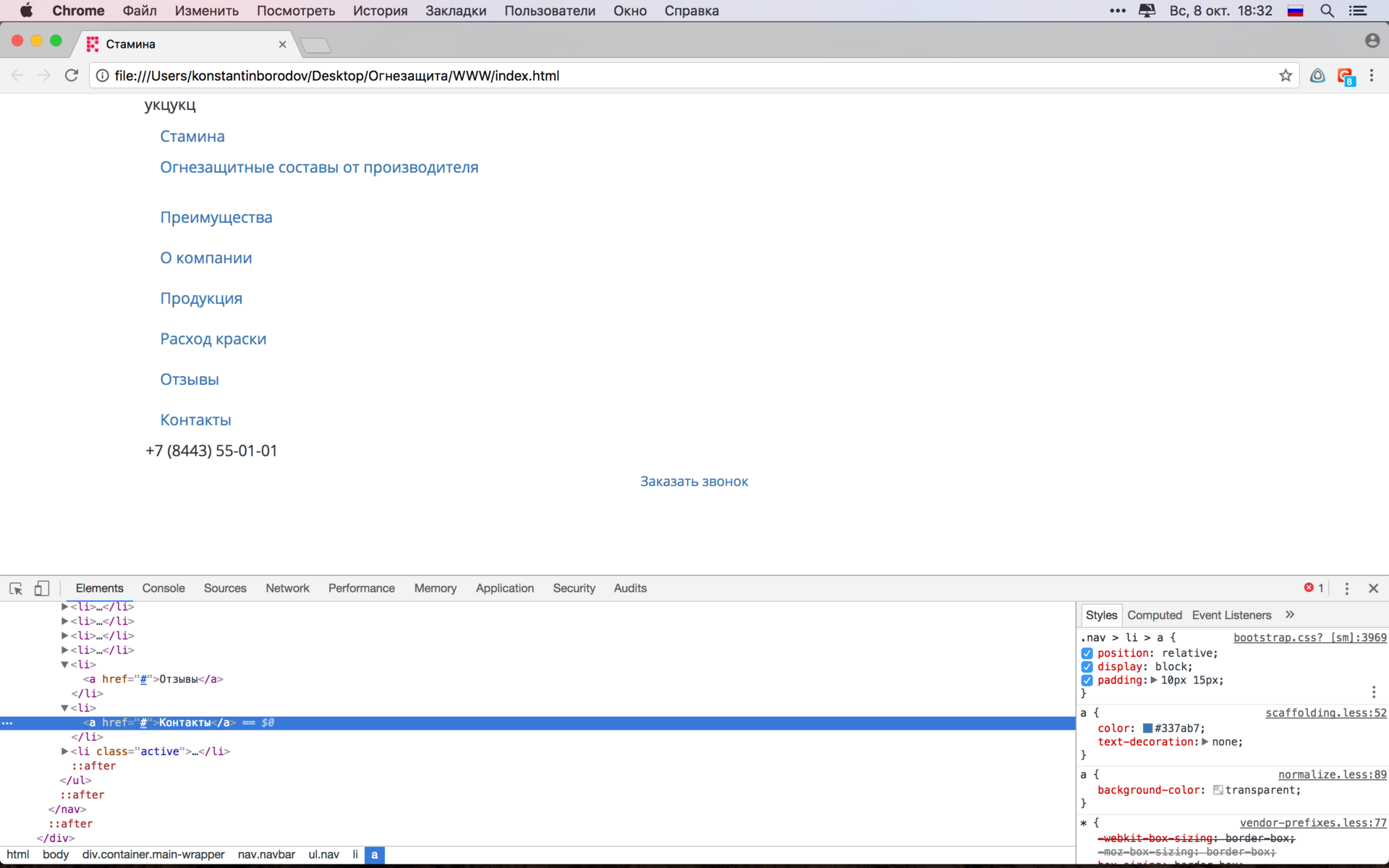
Task: Close the DevTools panel
Action: point(1373,589)
